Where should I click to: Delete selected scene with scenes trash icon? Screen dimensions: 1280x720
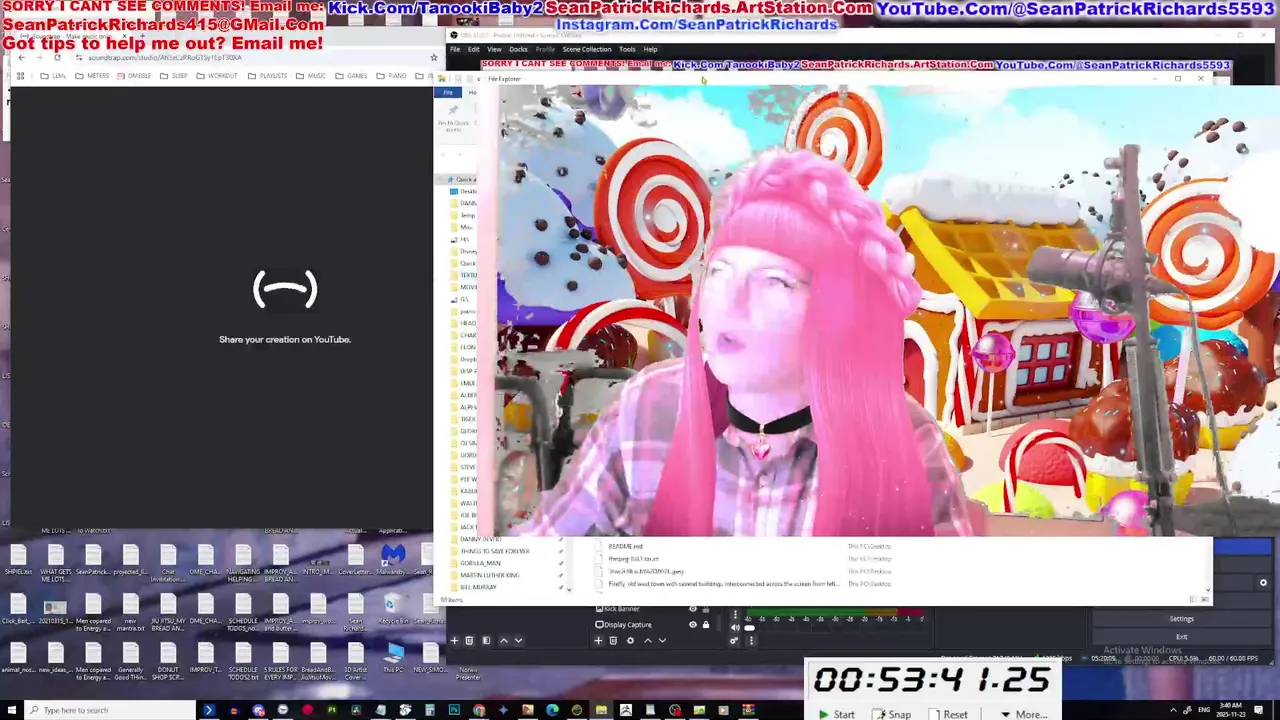click(x=469, y=640)
